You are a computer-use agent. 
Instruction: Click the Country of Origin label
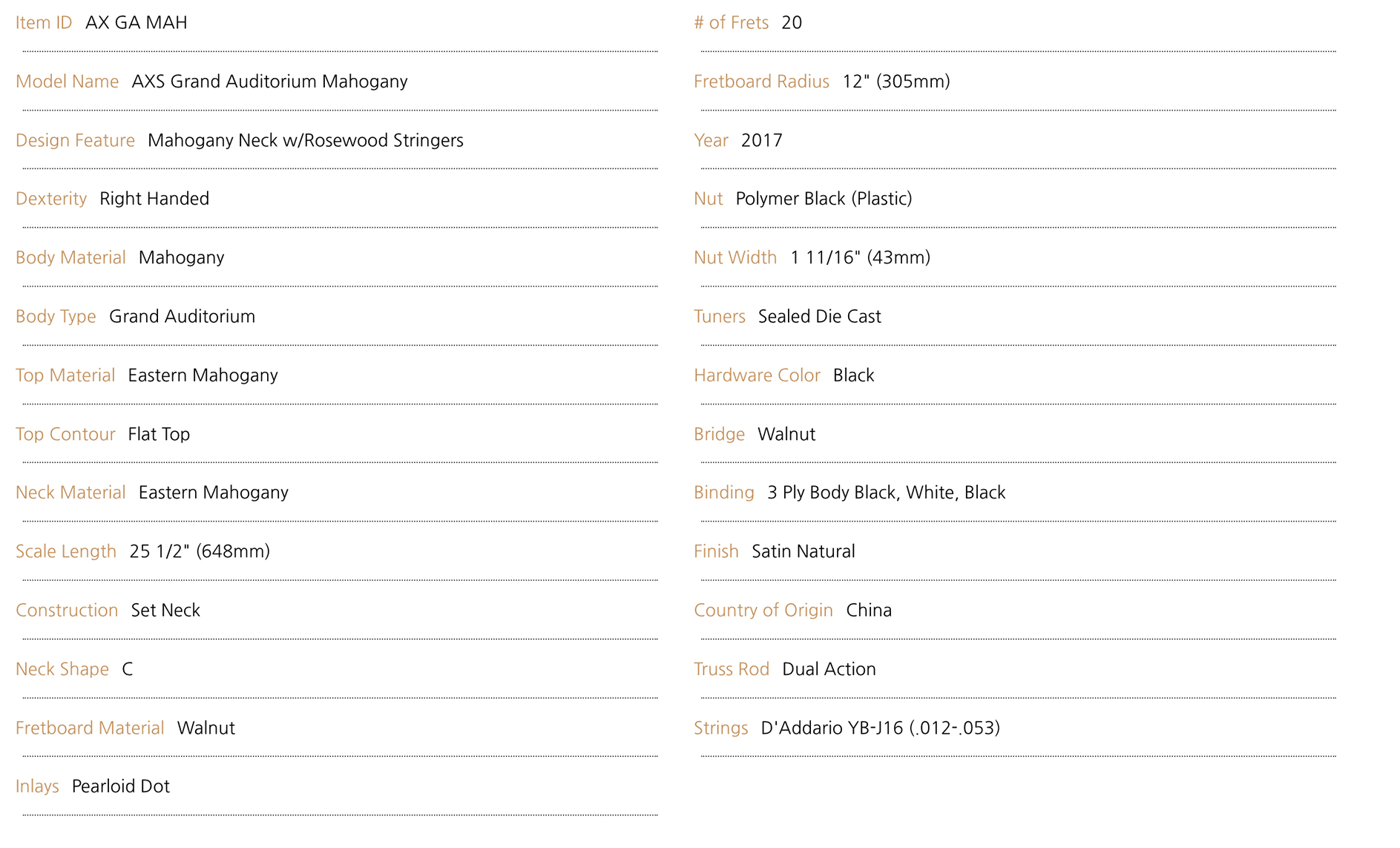click(x=763, y=610)
